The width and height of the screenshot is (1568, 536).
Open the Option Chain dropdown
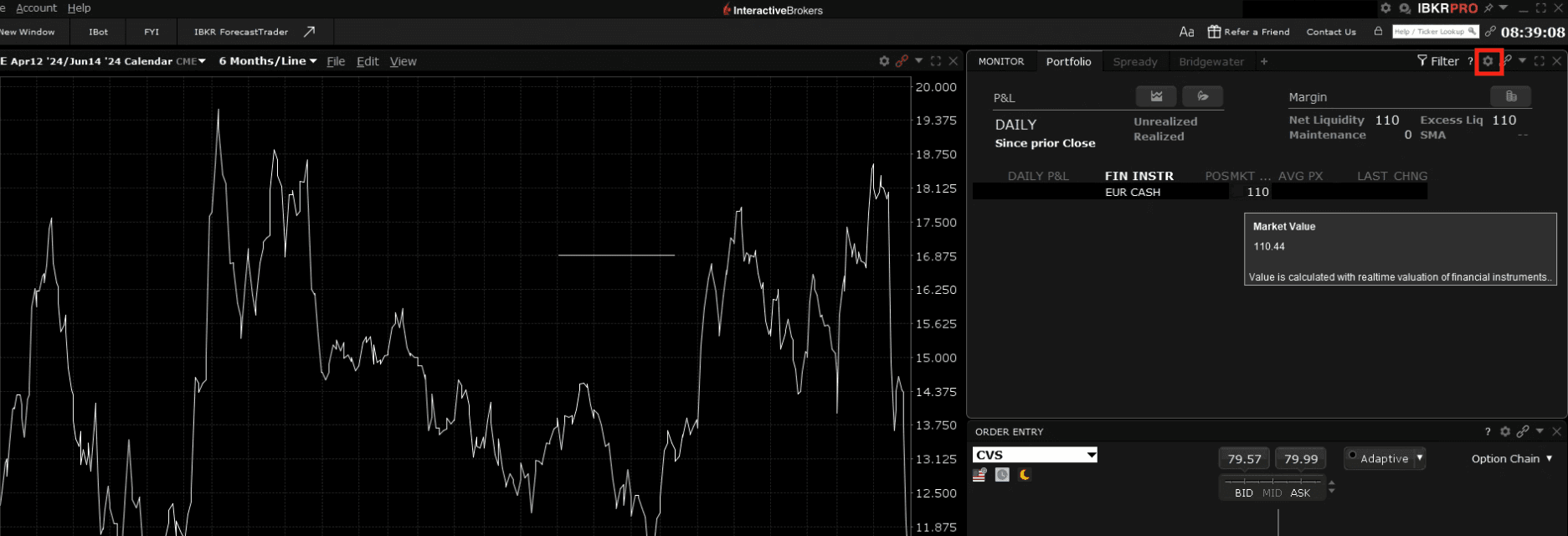pyautogui.click(x=1512, y=458)
